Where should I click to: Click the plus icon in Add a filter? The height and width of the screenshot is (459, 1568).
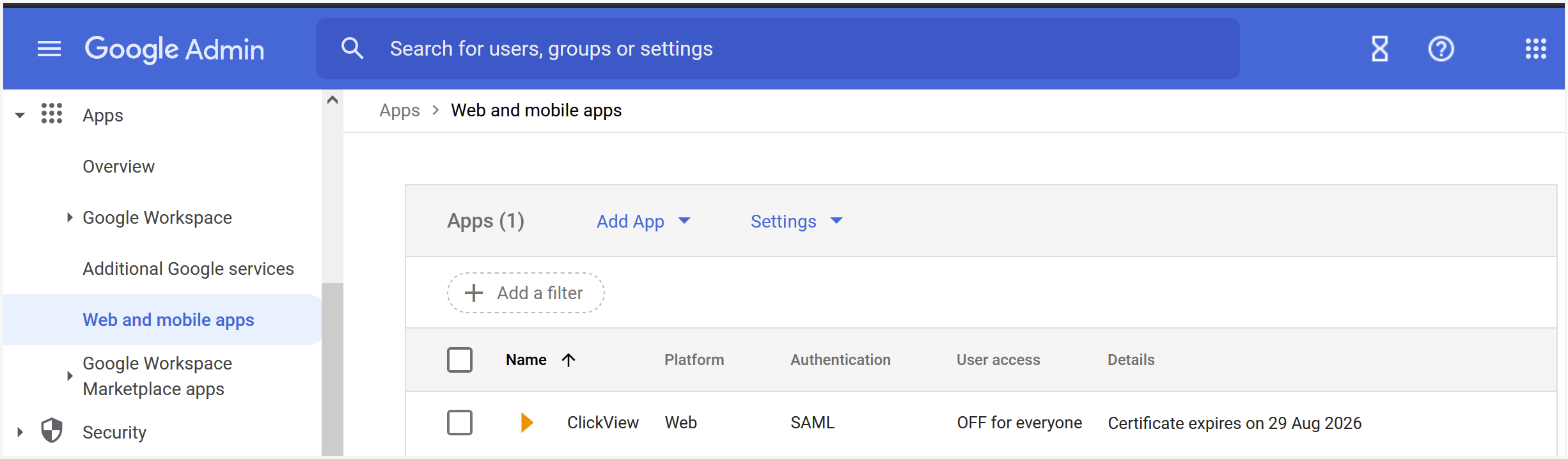pos(474,293)
